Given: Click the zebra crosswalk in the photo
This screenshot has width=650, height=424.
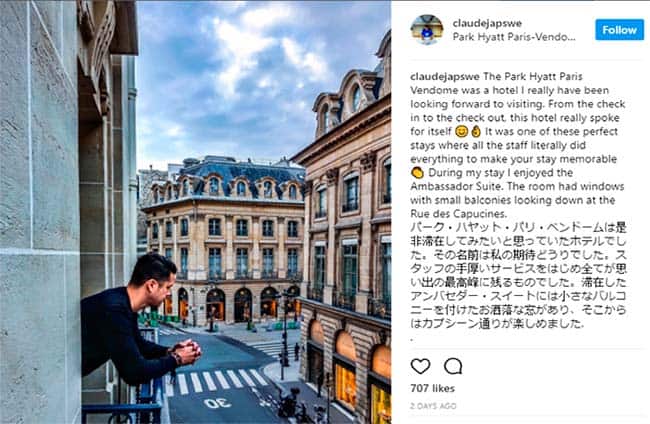Looking at the screenshot, I should [x=217, y=380].
